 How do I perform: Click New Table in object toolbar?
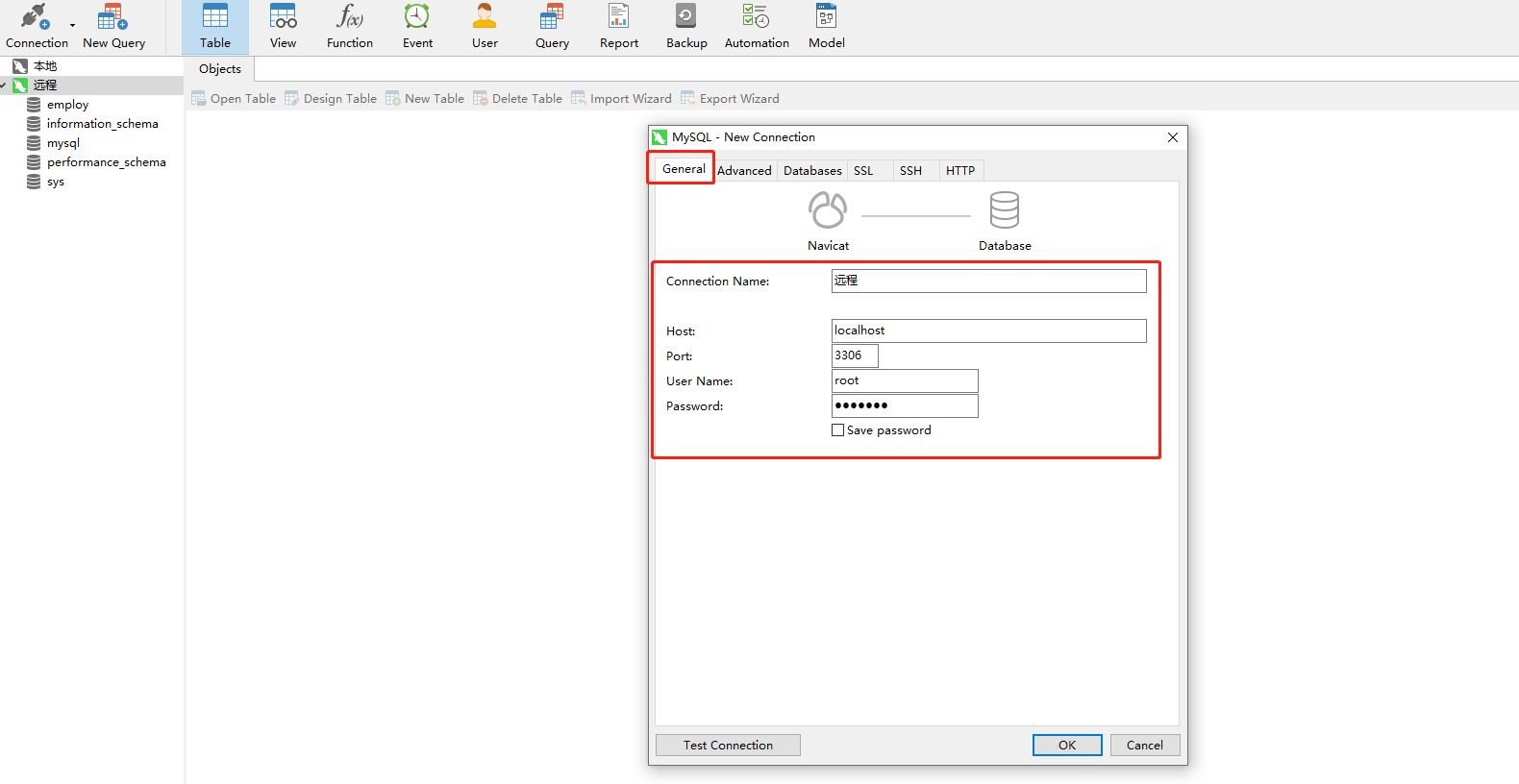pos(425,99)
